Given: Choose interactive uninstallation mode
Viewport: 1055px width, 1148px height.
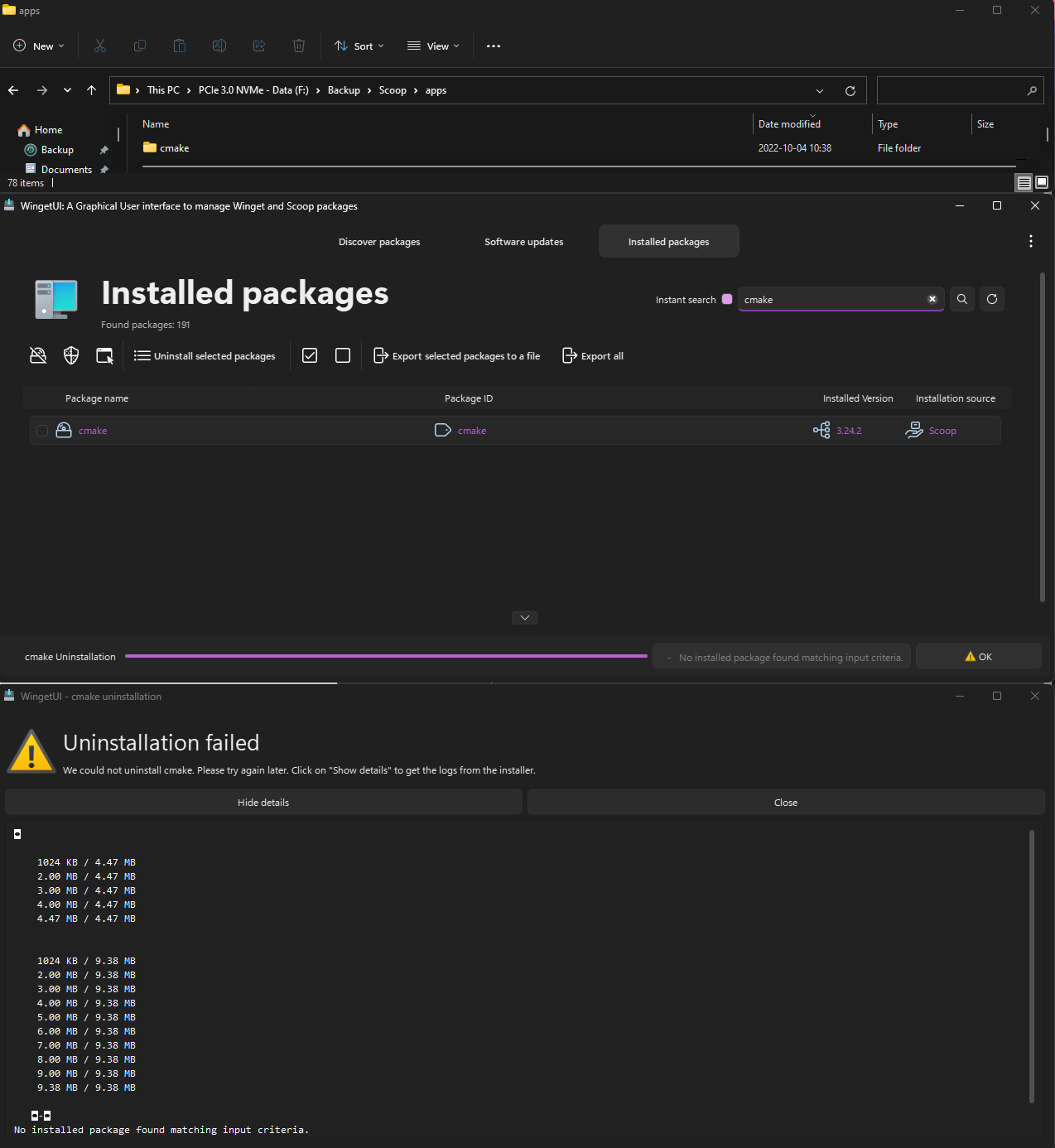Looking at the screenshot, I should tap(104, 355).
